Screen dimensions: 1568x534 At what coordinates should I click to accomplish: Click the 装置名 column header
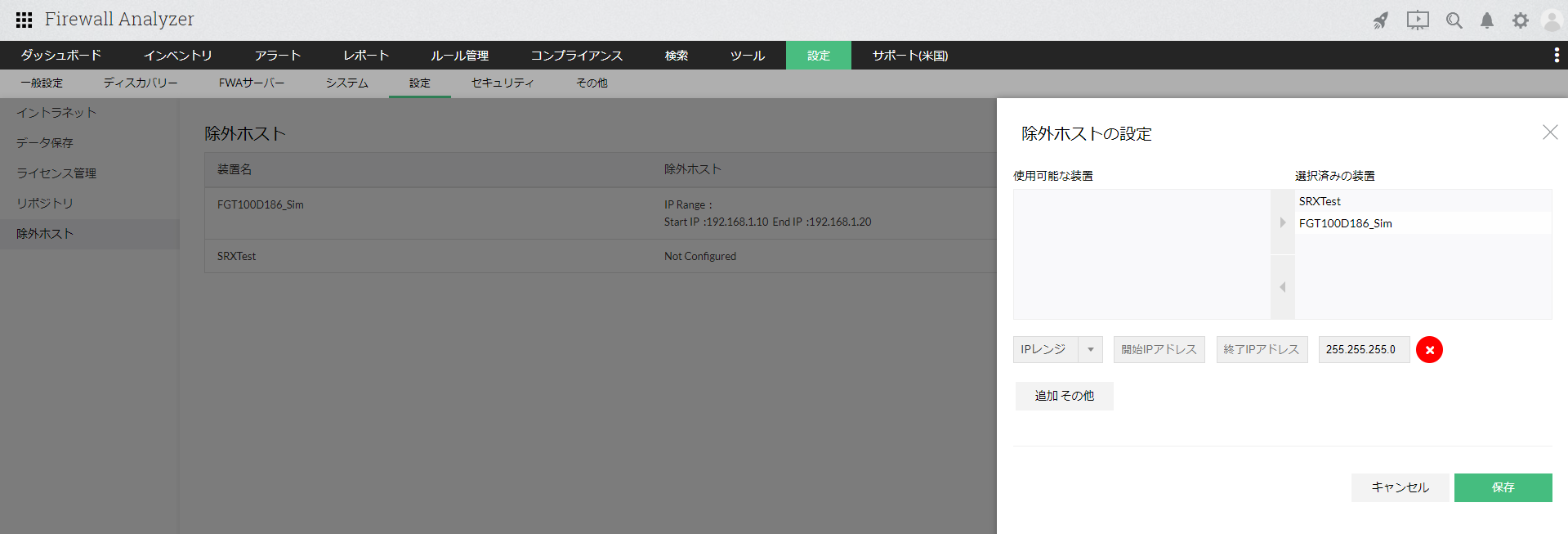click(x=235, y=169)
